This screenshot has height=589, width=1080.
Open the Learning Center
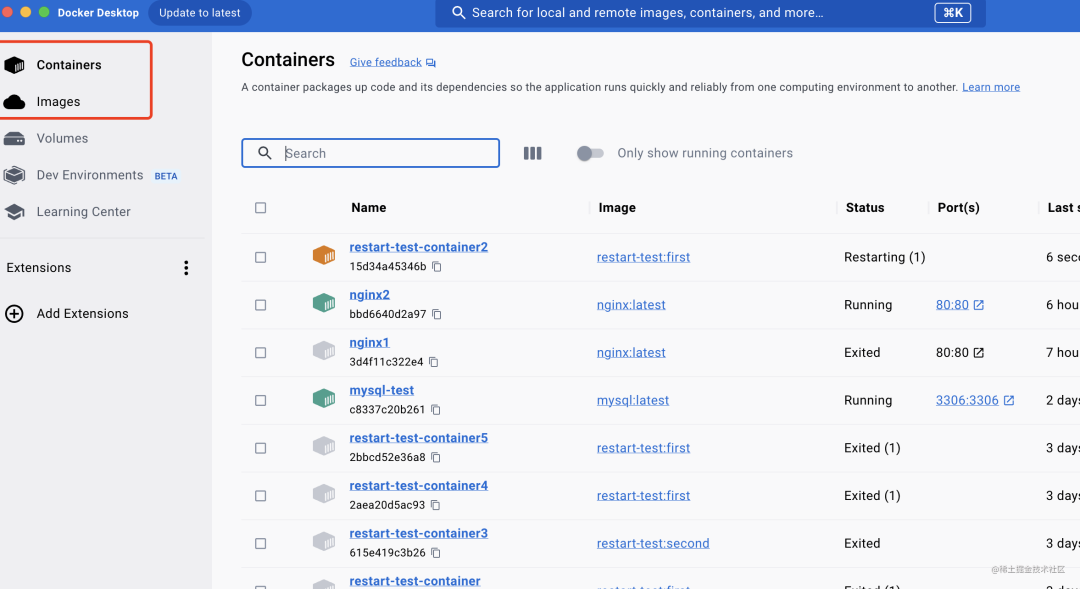point(83,211)
